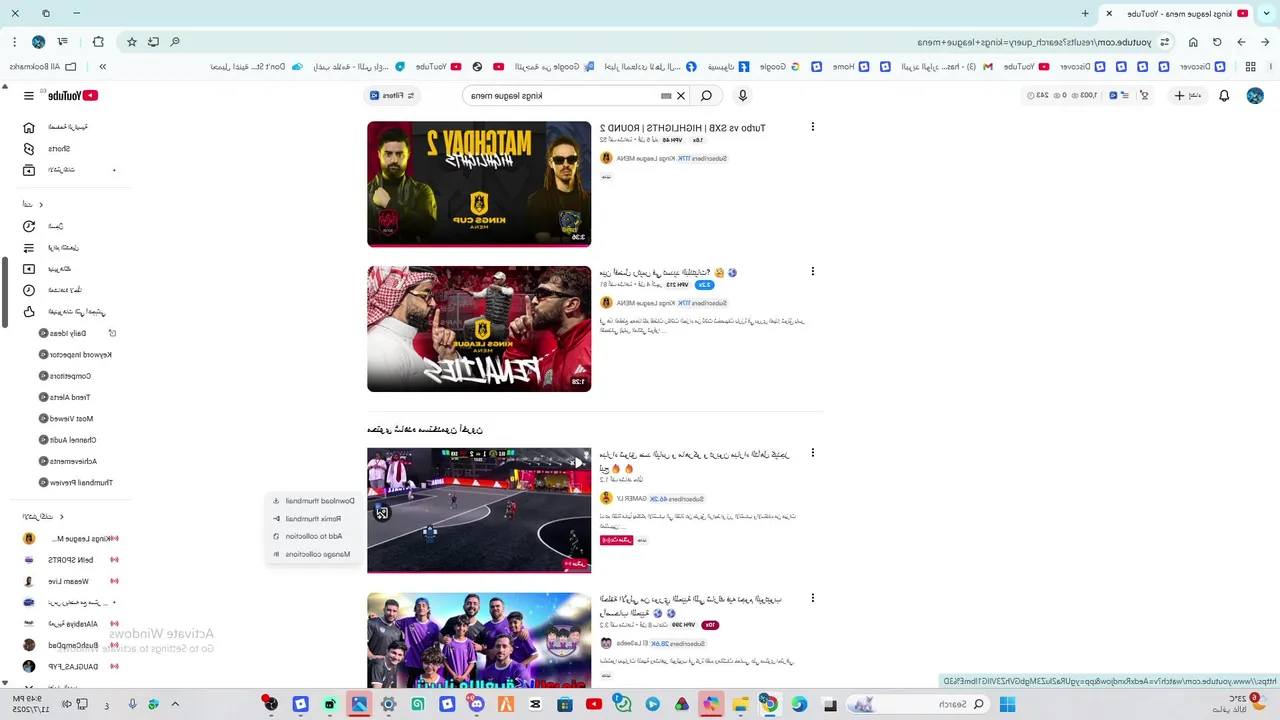Open vidIQ Achievements
The height and width of the screenshot is (720, 1280).
68,461
